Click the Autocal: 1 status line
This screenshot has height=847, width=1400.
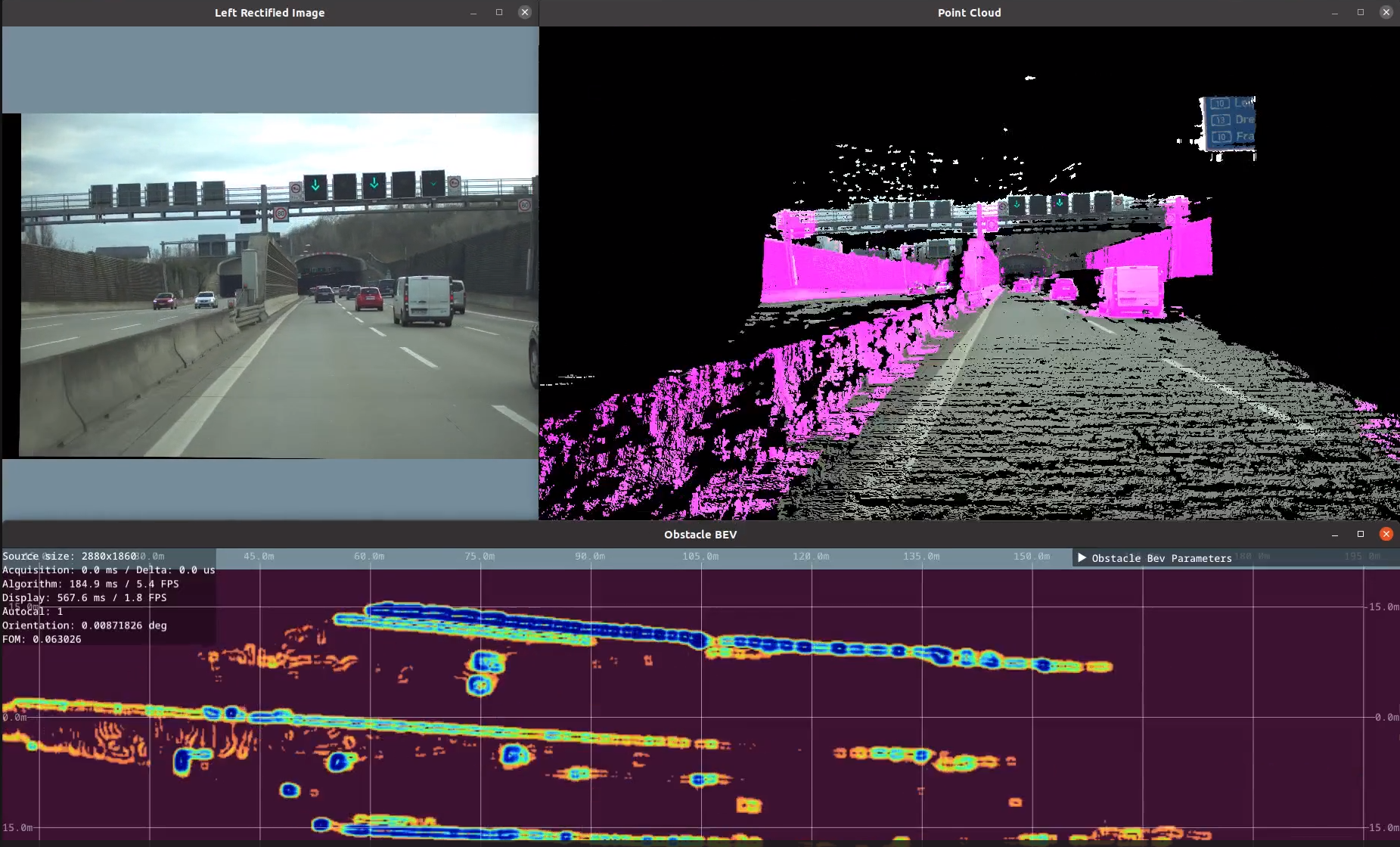pos(33,611)
